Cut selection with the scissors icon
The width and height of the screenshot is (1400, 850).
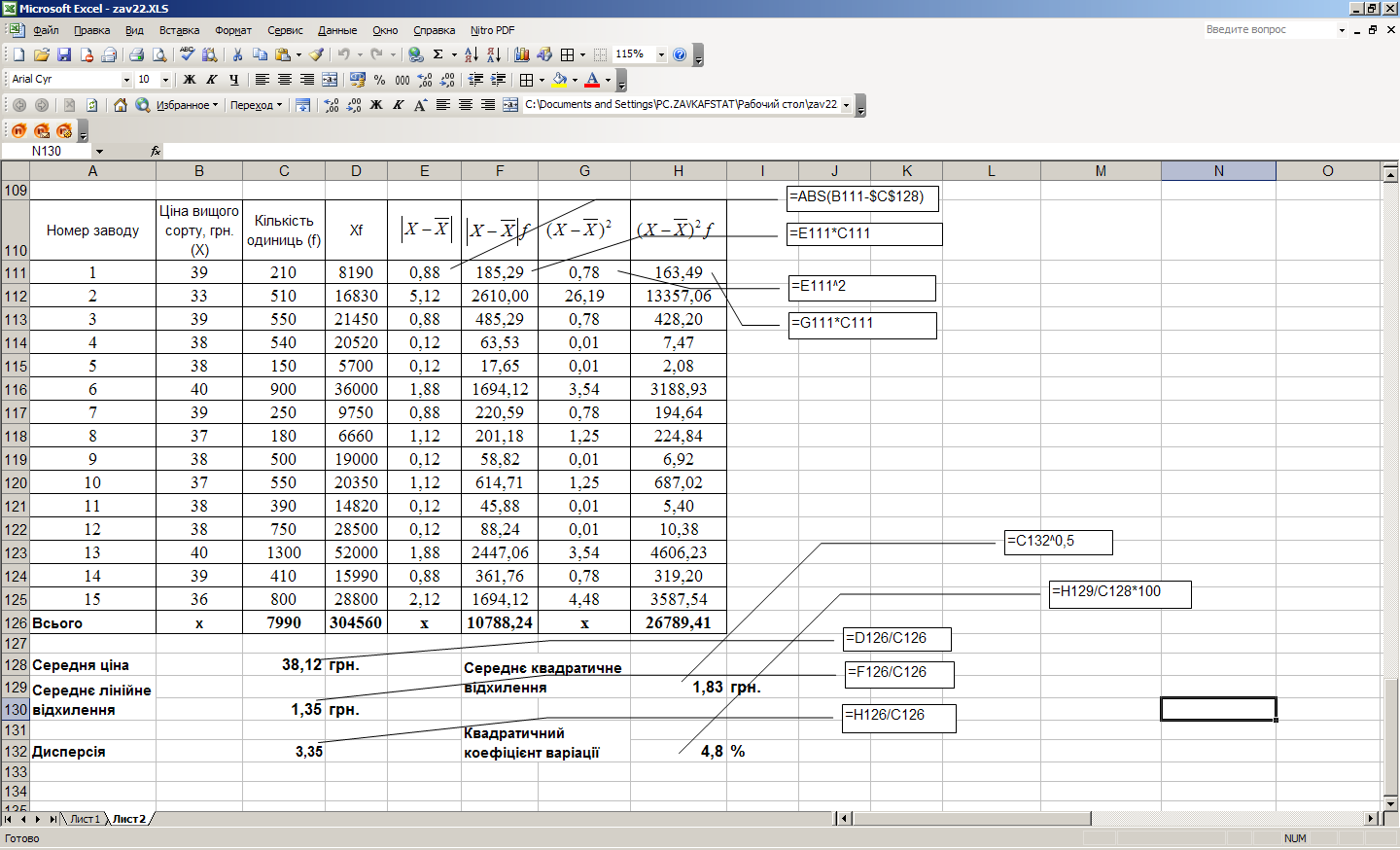pos(236,54)
